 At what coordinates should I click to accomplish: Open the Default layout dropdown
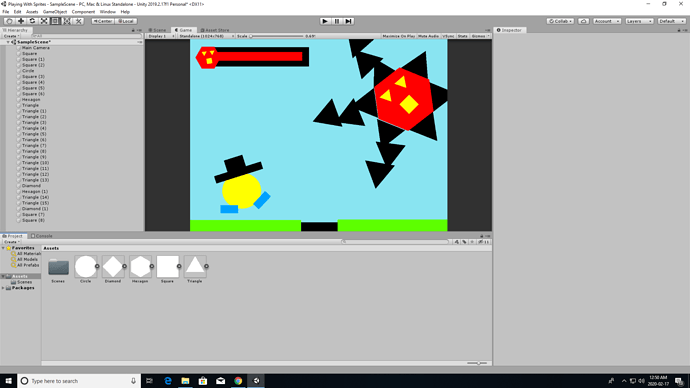[x=671, y=21]
